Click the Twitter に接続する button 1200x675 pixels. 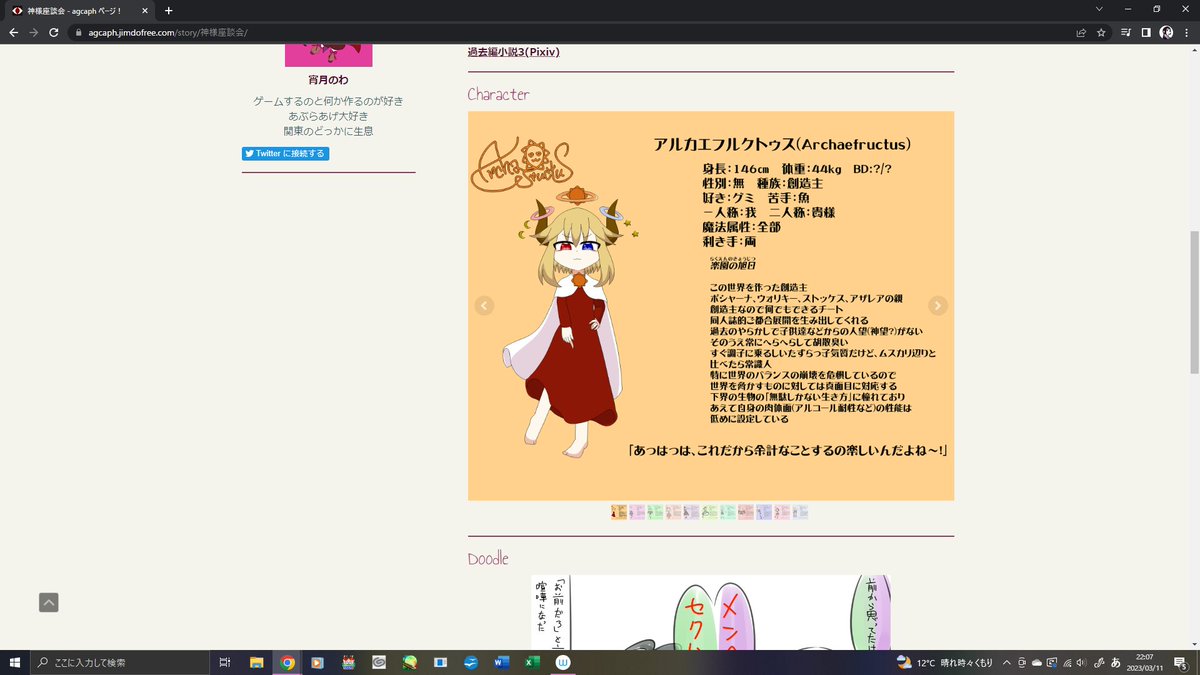pos(285,153)
